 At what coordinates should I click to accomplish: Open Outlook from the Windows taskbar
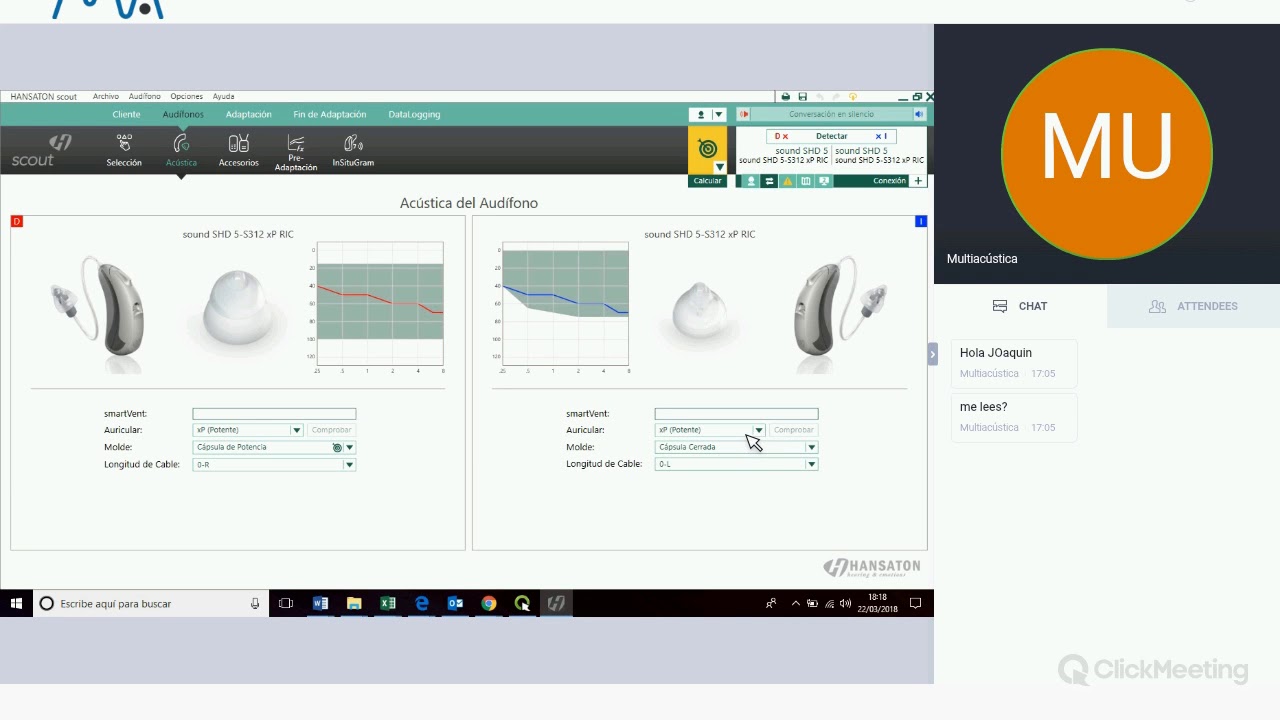point(455,603)
